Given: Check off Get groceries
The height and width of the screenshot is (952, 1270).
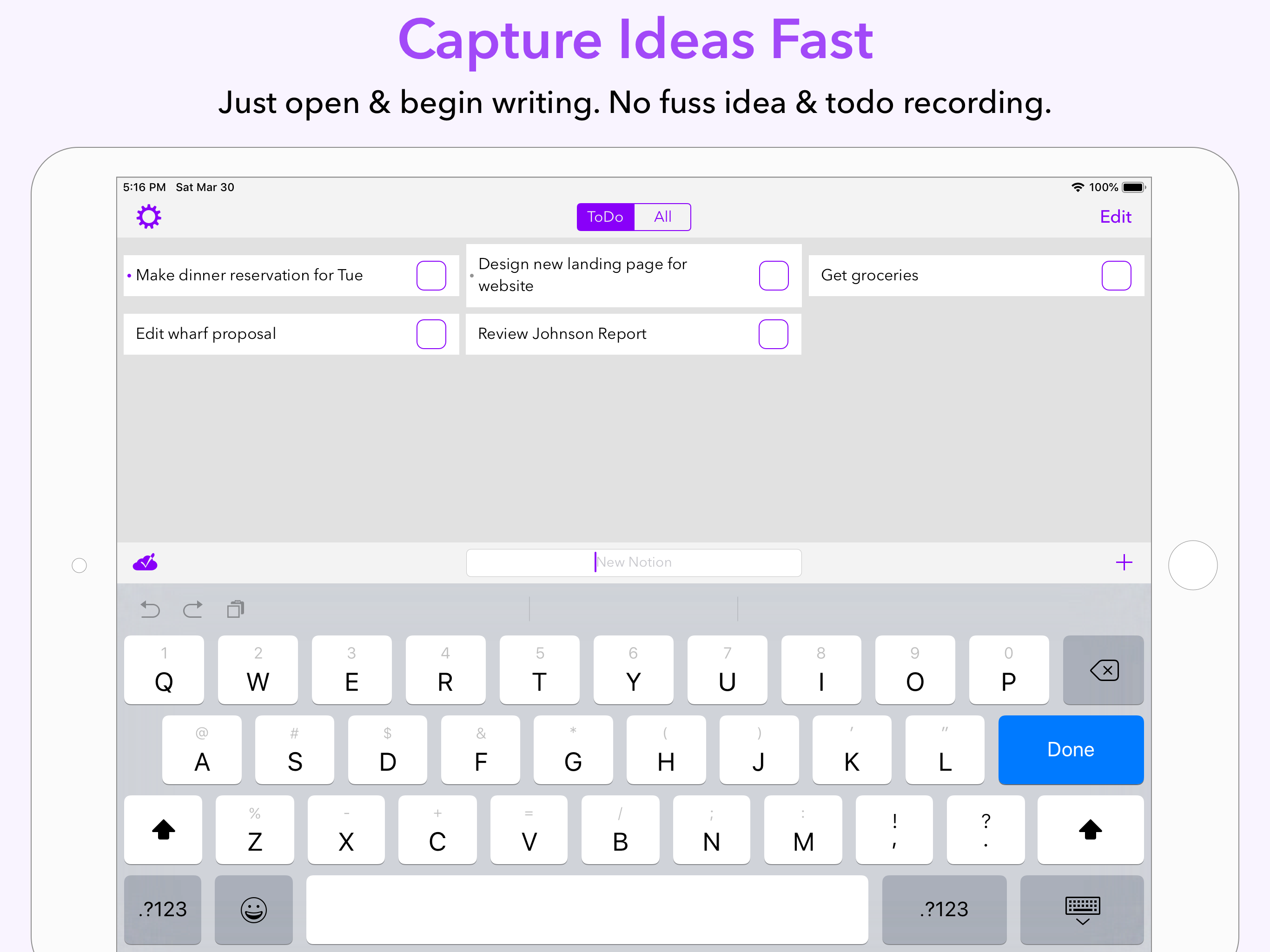Looking at the screenshot, I should click(x=1116, y=275).
